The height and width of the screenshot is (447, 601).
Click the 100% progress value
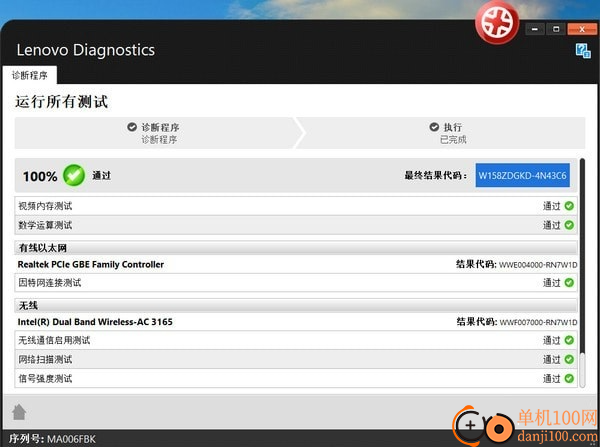40,176
